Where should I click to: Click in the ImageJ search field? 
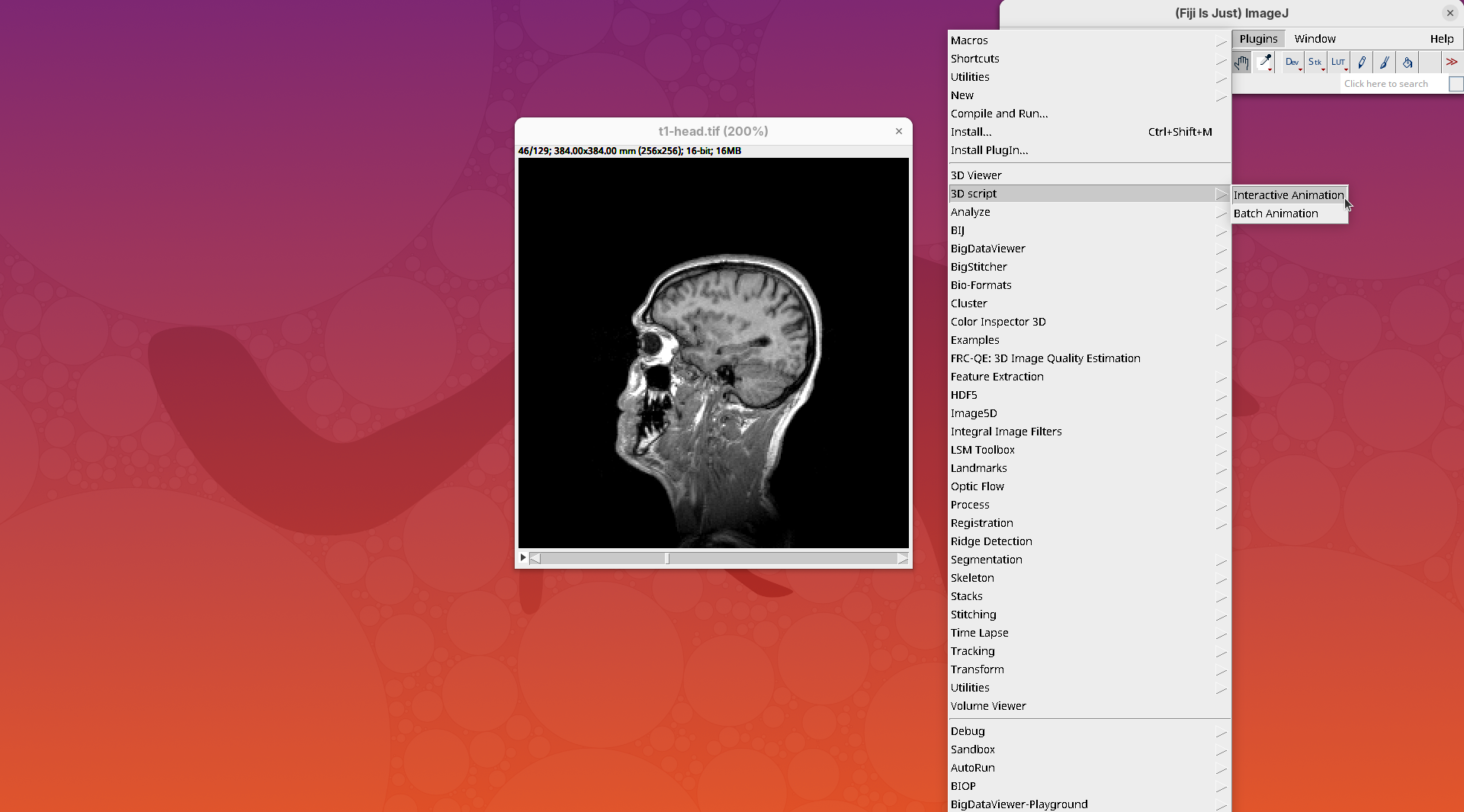point(1392,84)
